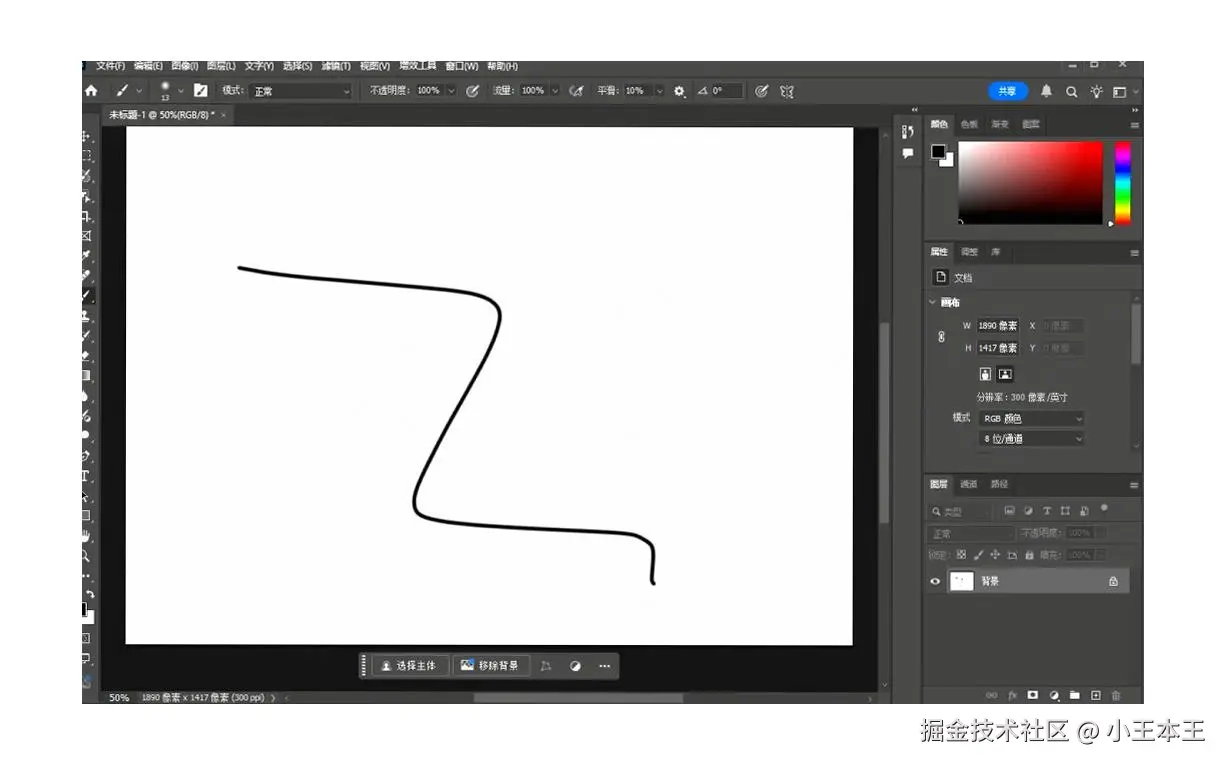
Task: Click the canvas width W field
Action: click(998, 326)
